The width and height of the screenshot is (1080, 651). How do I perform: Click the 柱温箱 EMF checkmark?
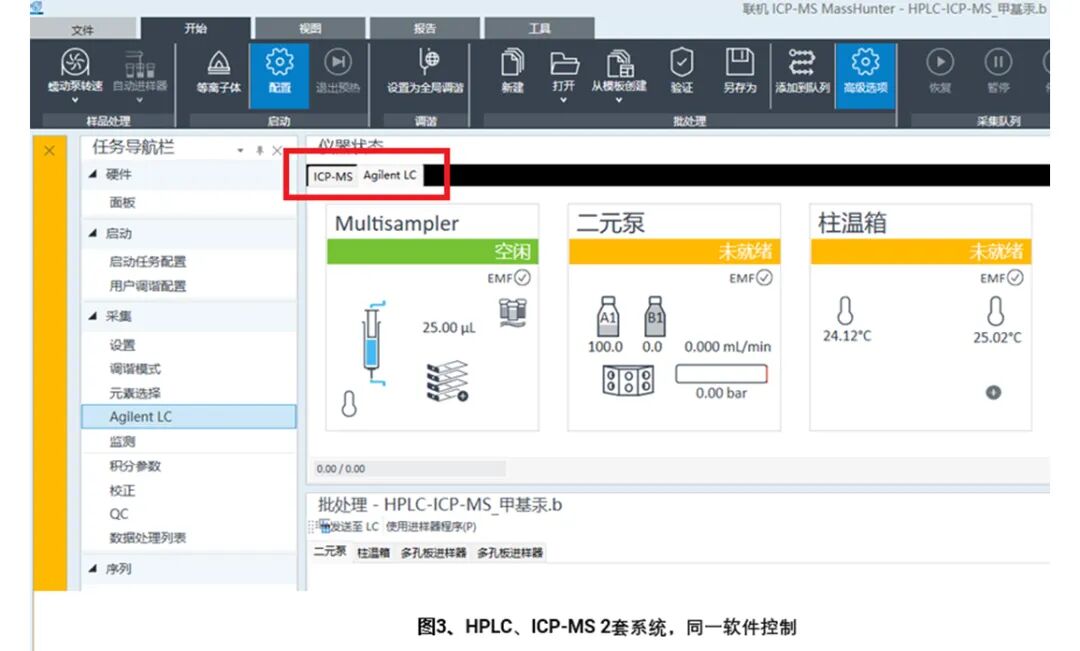tap(1015, 278)
